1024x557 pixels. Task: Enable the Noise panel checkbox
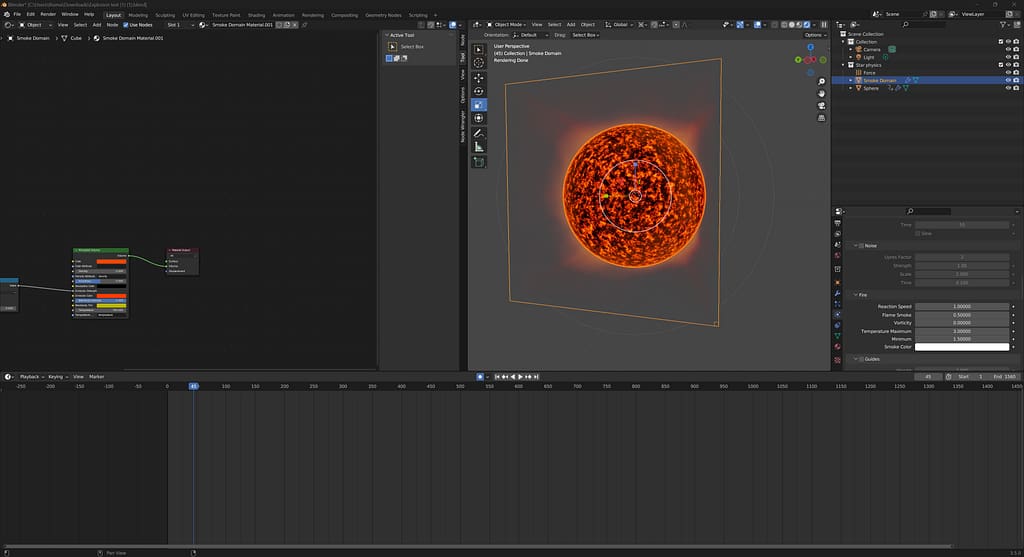pyautogui.click(x=859, y=245)
